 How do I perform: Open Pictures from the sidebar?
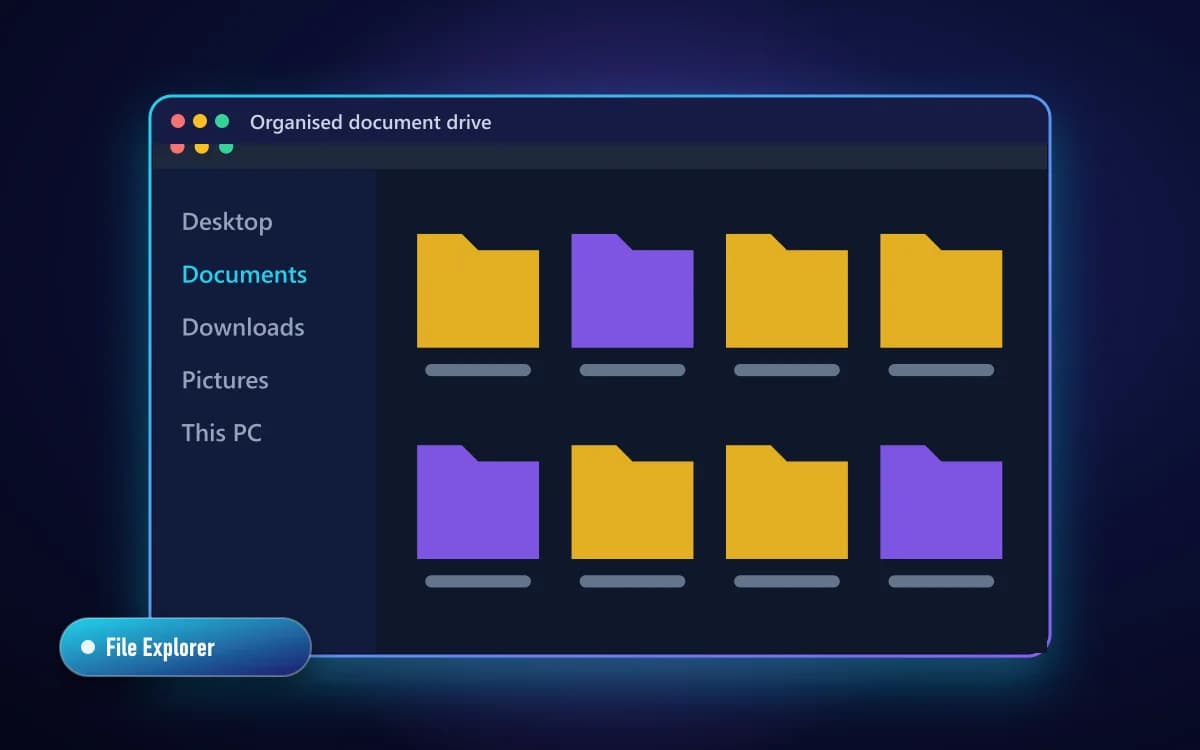click(x=225, y=380)
